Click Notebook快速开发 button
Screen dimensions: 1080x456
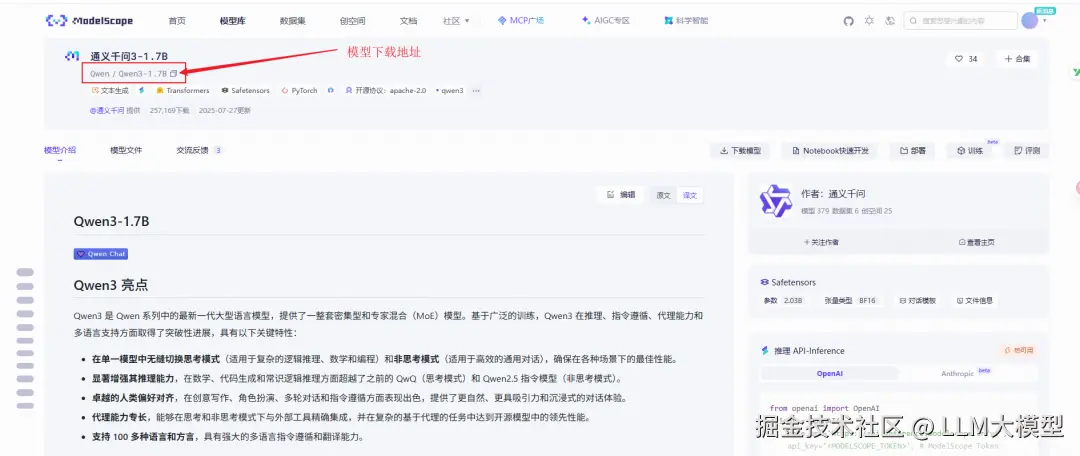[831, 150]
